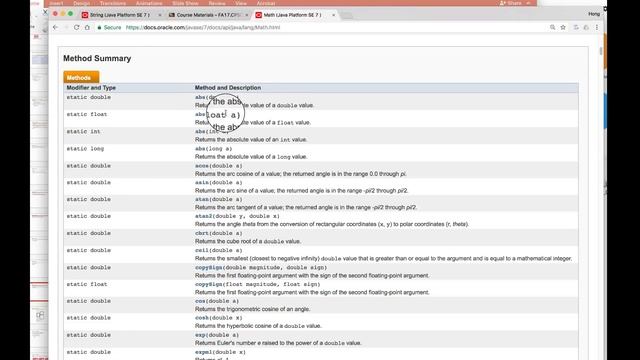The height and width of the screenshot is (360, 640).
Task: Click 'Returns the cube root' description text
Action: click(x=248, y=241)
